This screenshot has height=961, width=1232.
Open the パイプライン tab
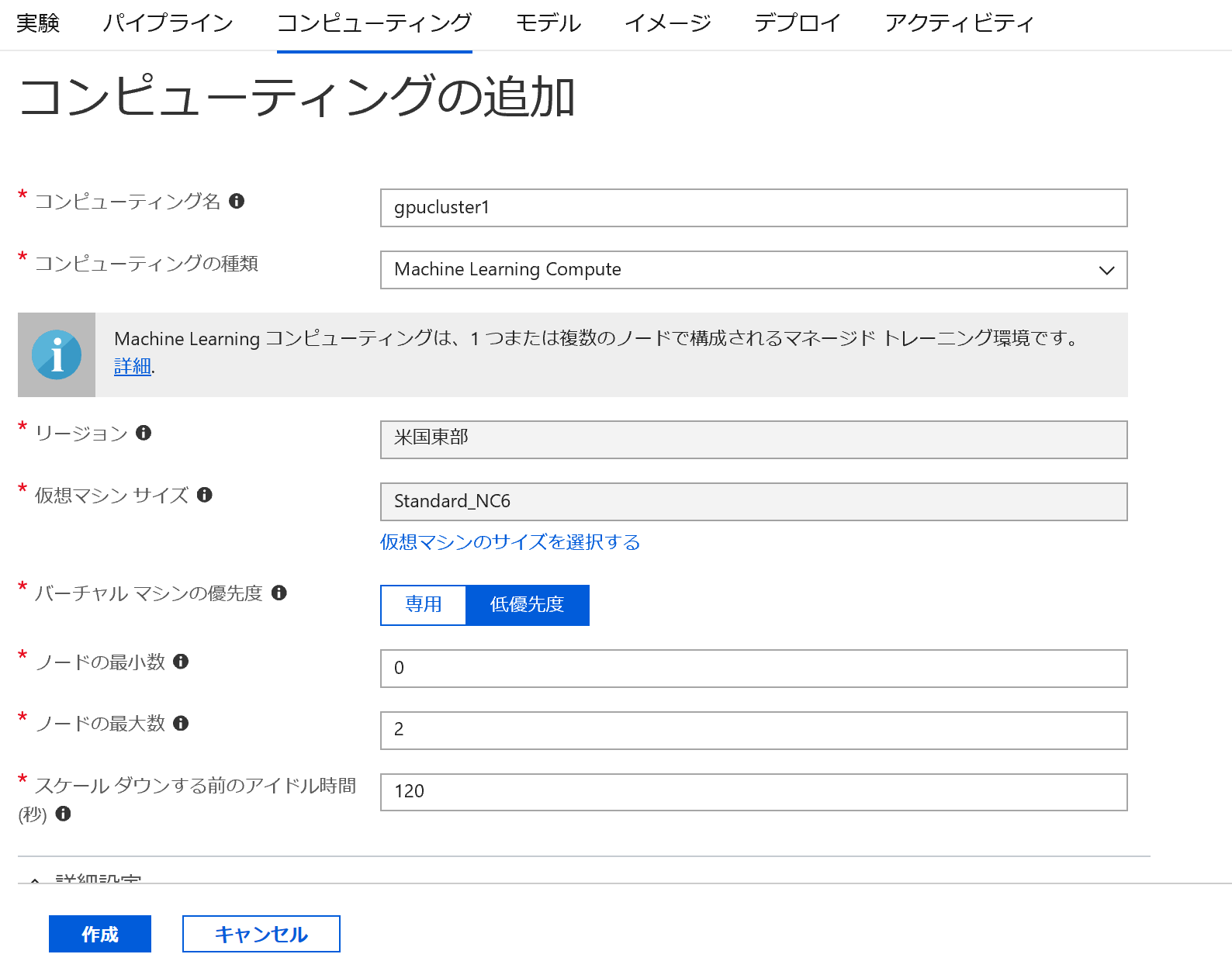[x=168, y=23]
